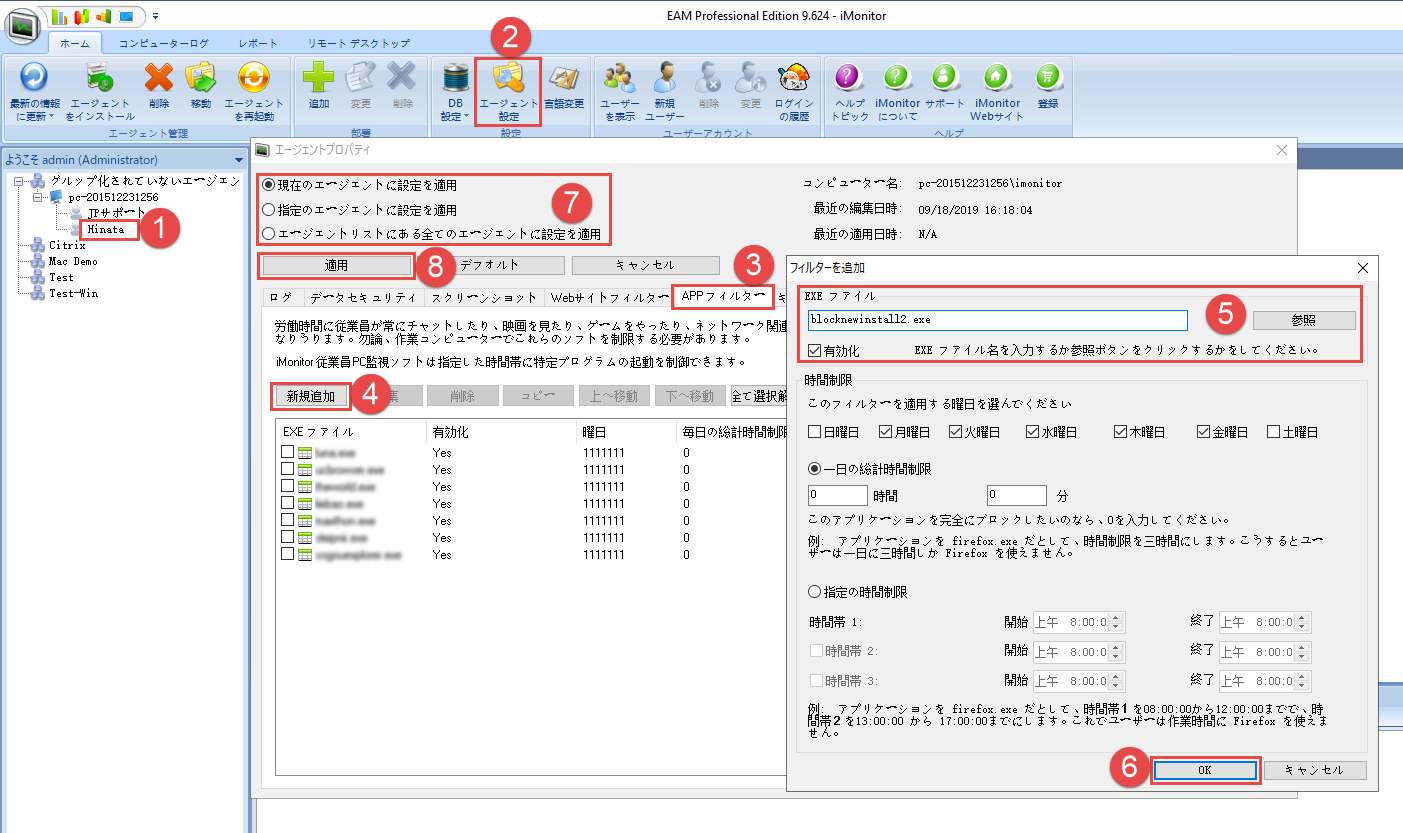Uncheck the 木曜日 checkbox
Image resolution: width=1403 pixels, height=833 pixels.
pyautogui.click(x=1120, y=432)
